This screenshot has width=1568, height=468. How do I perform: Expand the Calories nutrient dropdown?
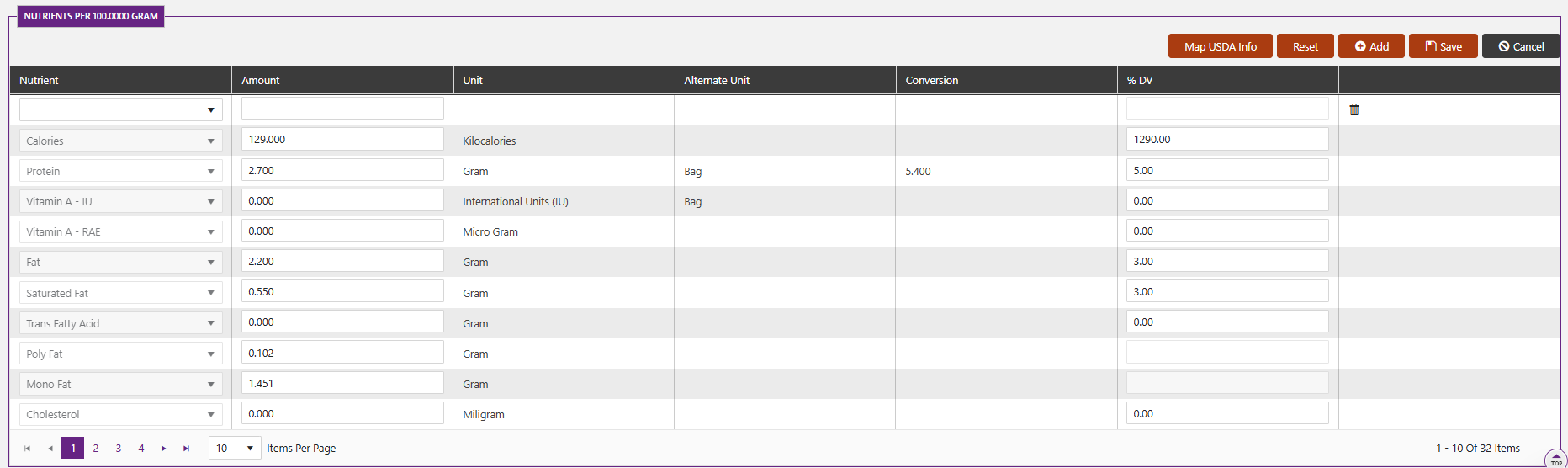click(x=121, y=141)
